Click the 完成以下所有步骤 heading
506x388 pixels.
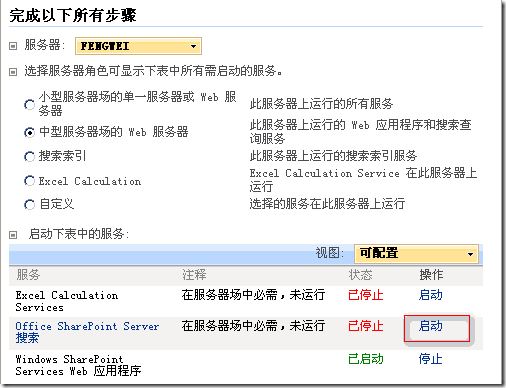(73, 15)
